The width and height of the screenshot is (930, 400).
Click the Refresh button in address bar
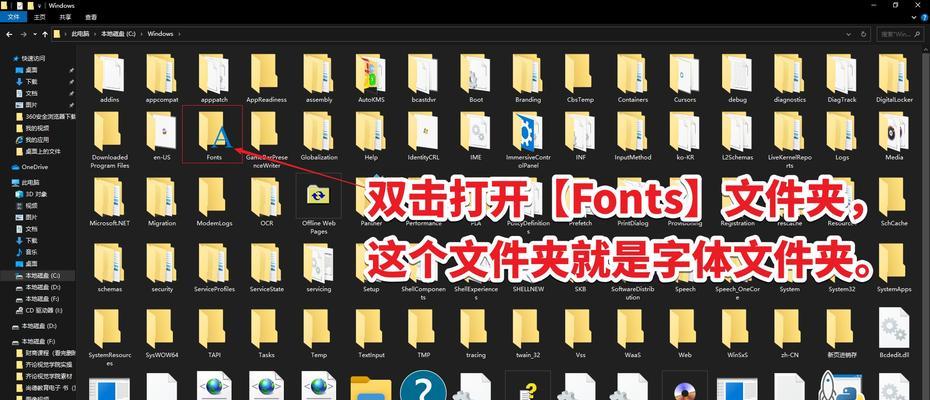863,34
